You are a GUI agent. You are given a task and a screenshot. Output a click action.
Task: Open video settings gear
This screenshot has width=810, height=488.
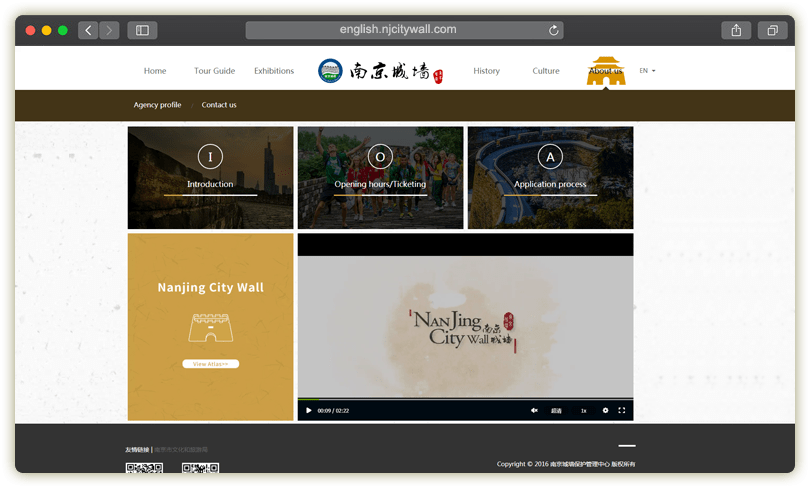click(605, 410)
